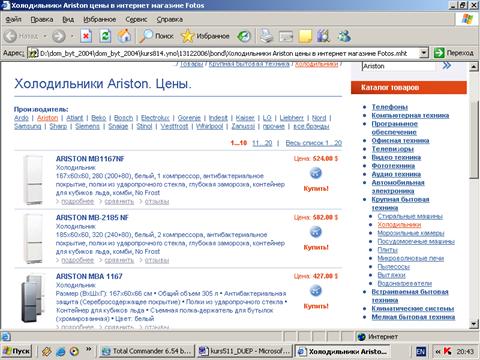Open the Search (Поиск) toolbar button
Screen dimensions: 480x360
coord(157,36)
